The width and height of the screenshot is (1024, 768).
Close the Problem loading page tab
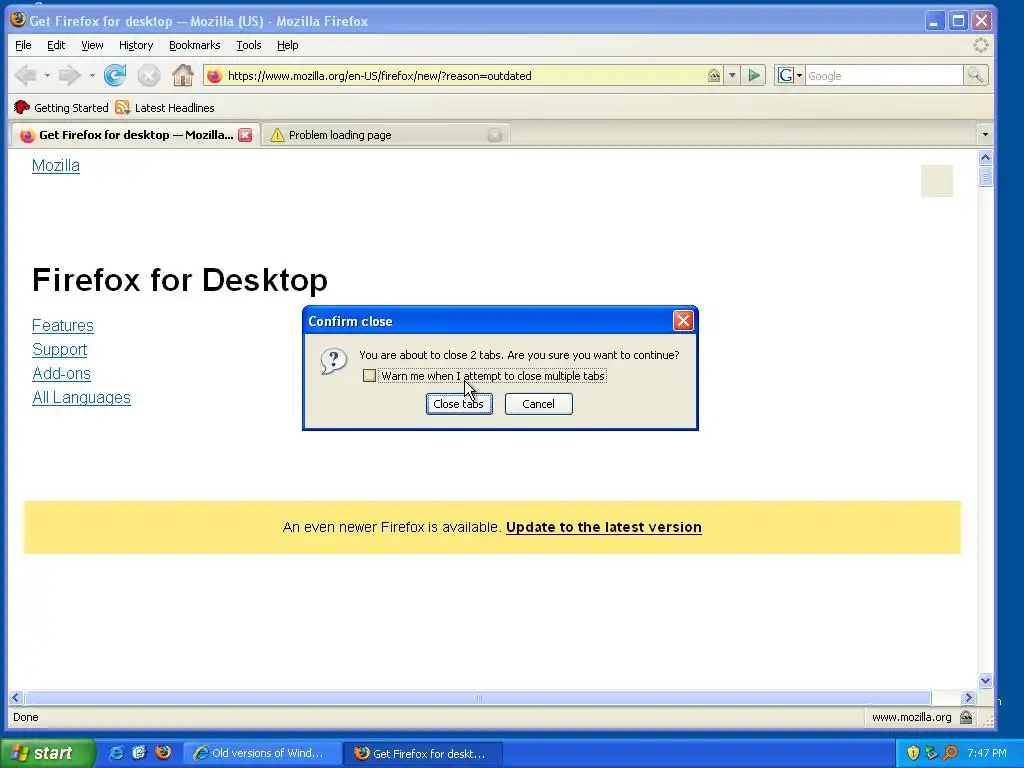click(x=495, y=135)
